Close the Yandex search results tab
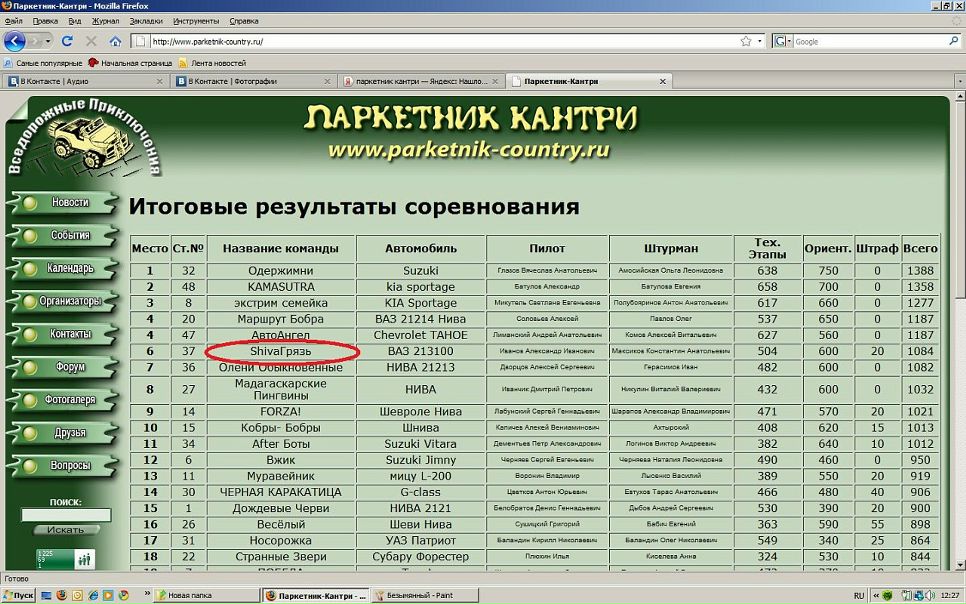 click(x=495, y=81)
